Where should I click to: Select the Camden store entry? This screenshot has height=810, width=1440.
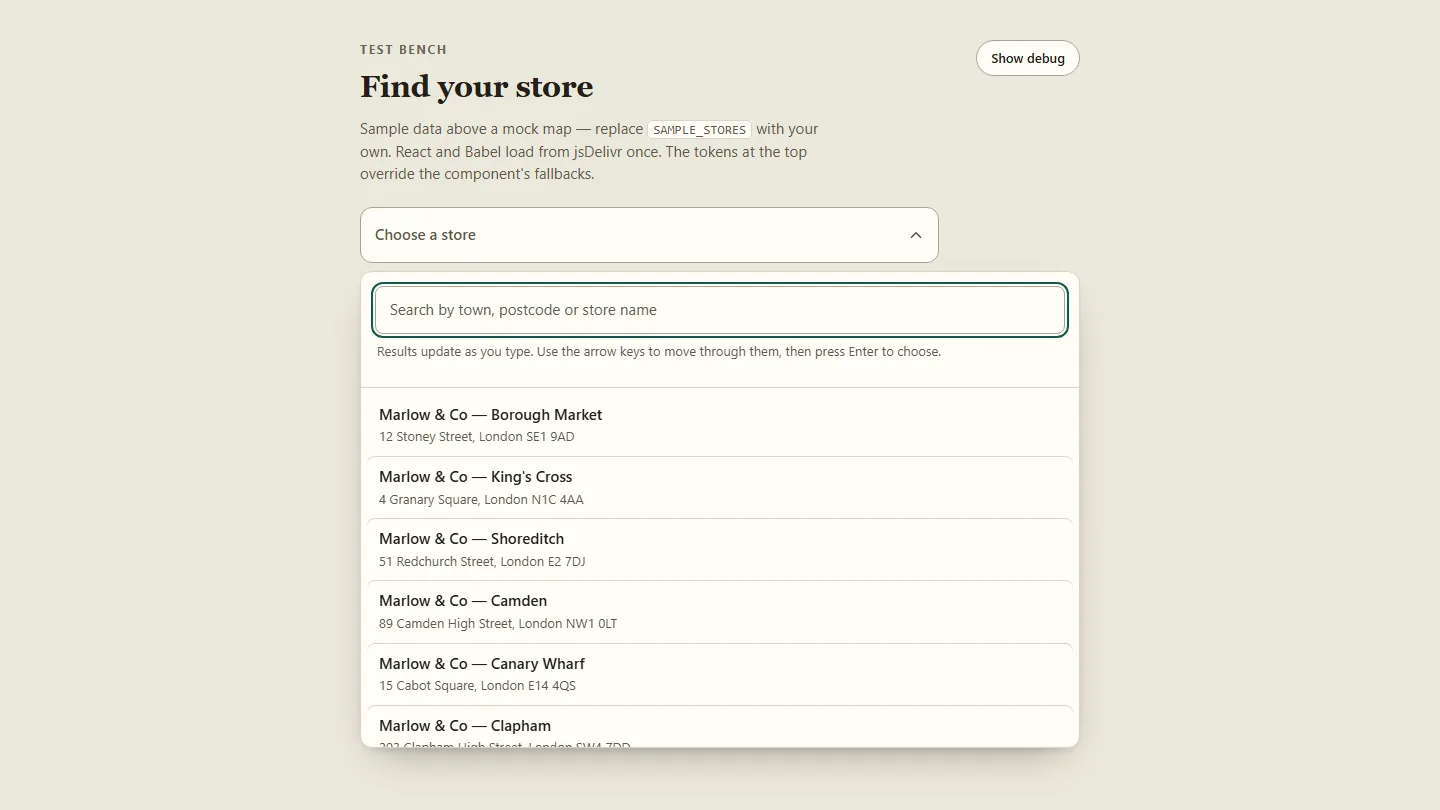(720, 611)
